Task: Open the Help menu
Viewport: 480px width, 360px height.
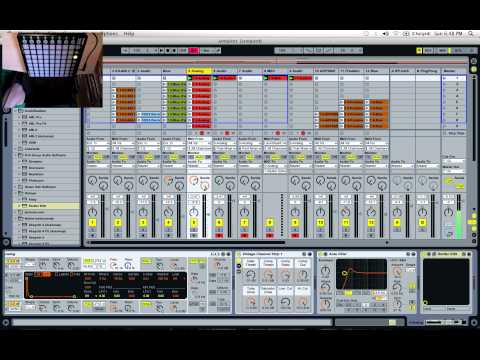Action: 129,34
